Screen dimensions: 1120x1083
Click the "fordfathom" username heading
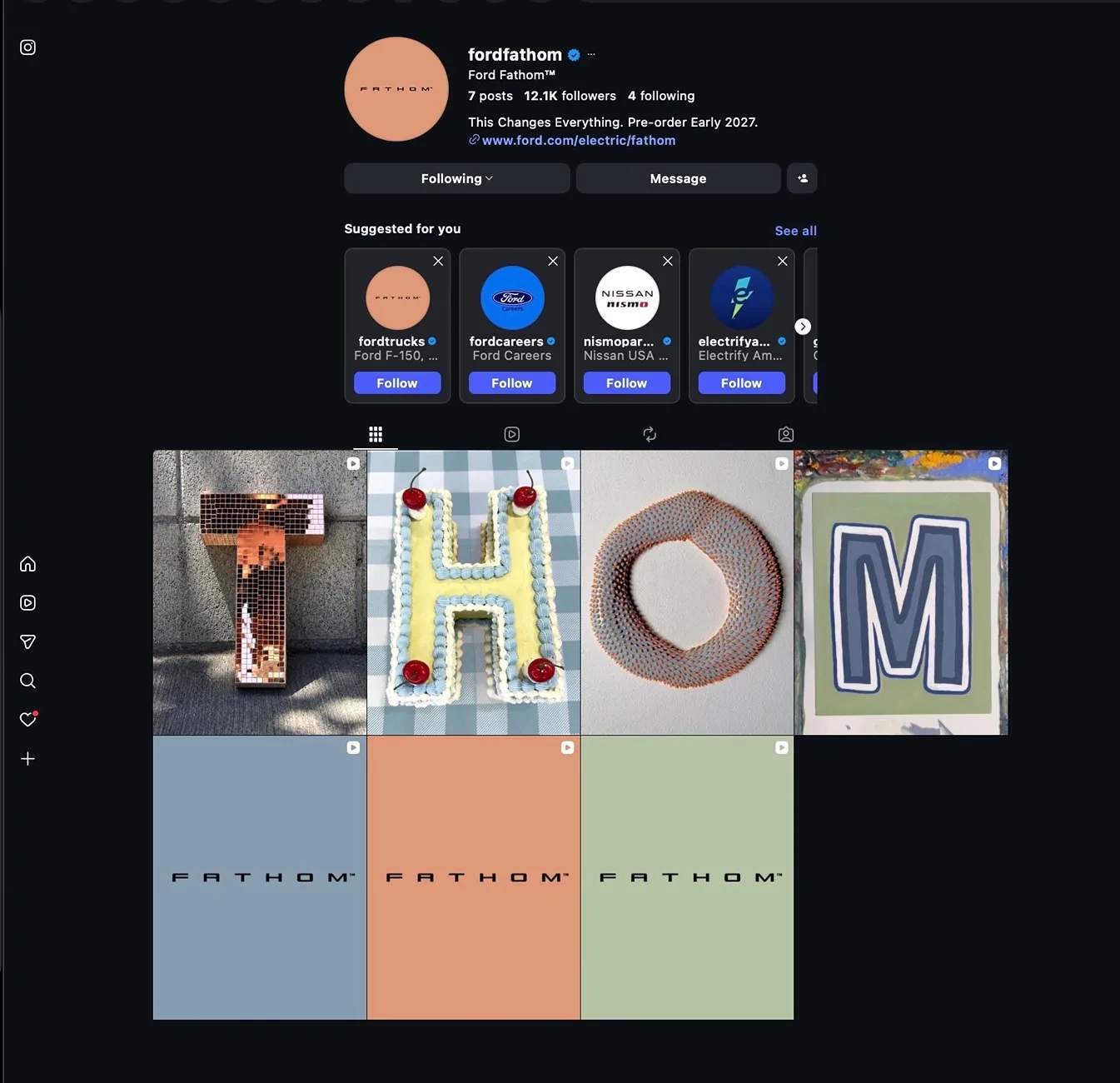pyautogui.click(x=515, y=55)
